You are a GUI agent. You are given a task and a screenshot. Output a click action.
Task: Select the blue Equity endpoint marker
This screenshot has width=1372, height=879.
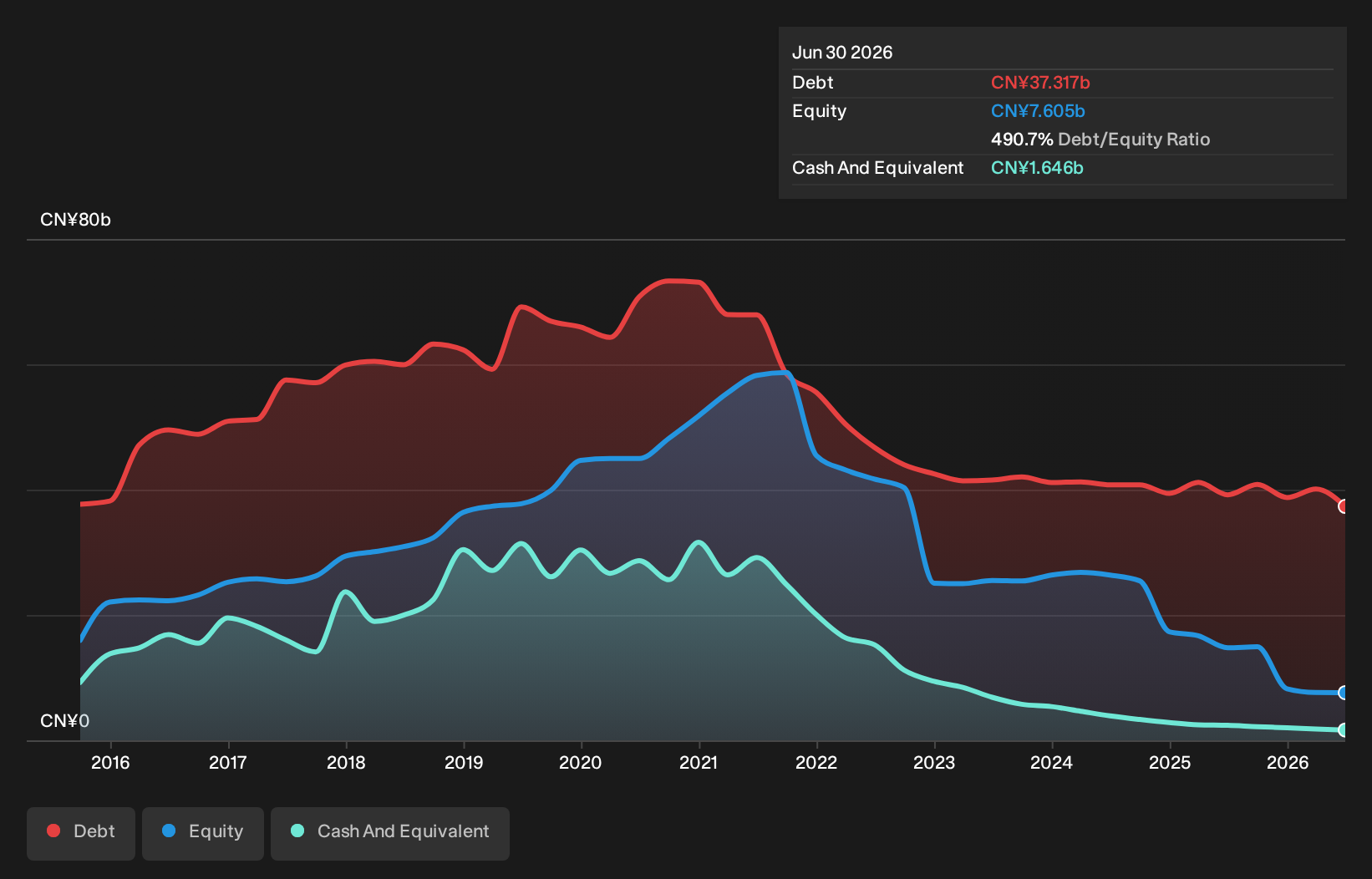point(1344,693)
